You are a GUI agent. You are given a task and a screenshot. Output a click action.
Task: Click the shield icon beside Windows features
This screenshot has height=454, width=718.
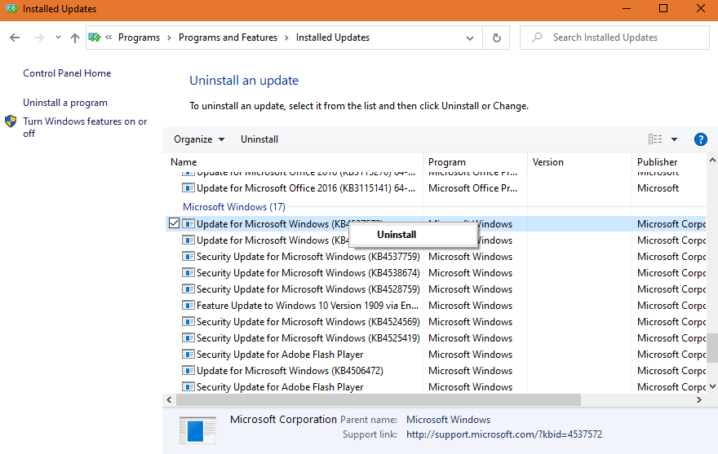[x=11, y=121]
